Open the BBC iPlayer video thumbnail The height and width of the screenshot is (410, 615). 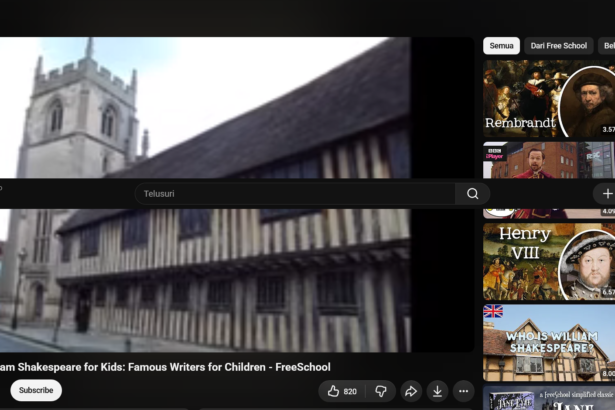click(x=549, y=160)
